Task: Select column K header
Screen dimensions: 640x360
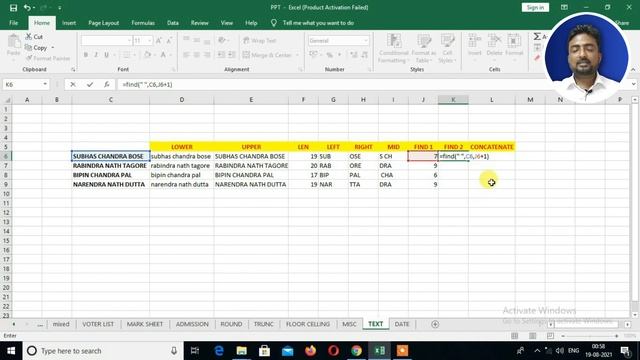Action: (453, 100)
